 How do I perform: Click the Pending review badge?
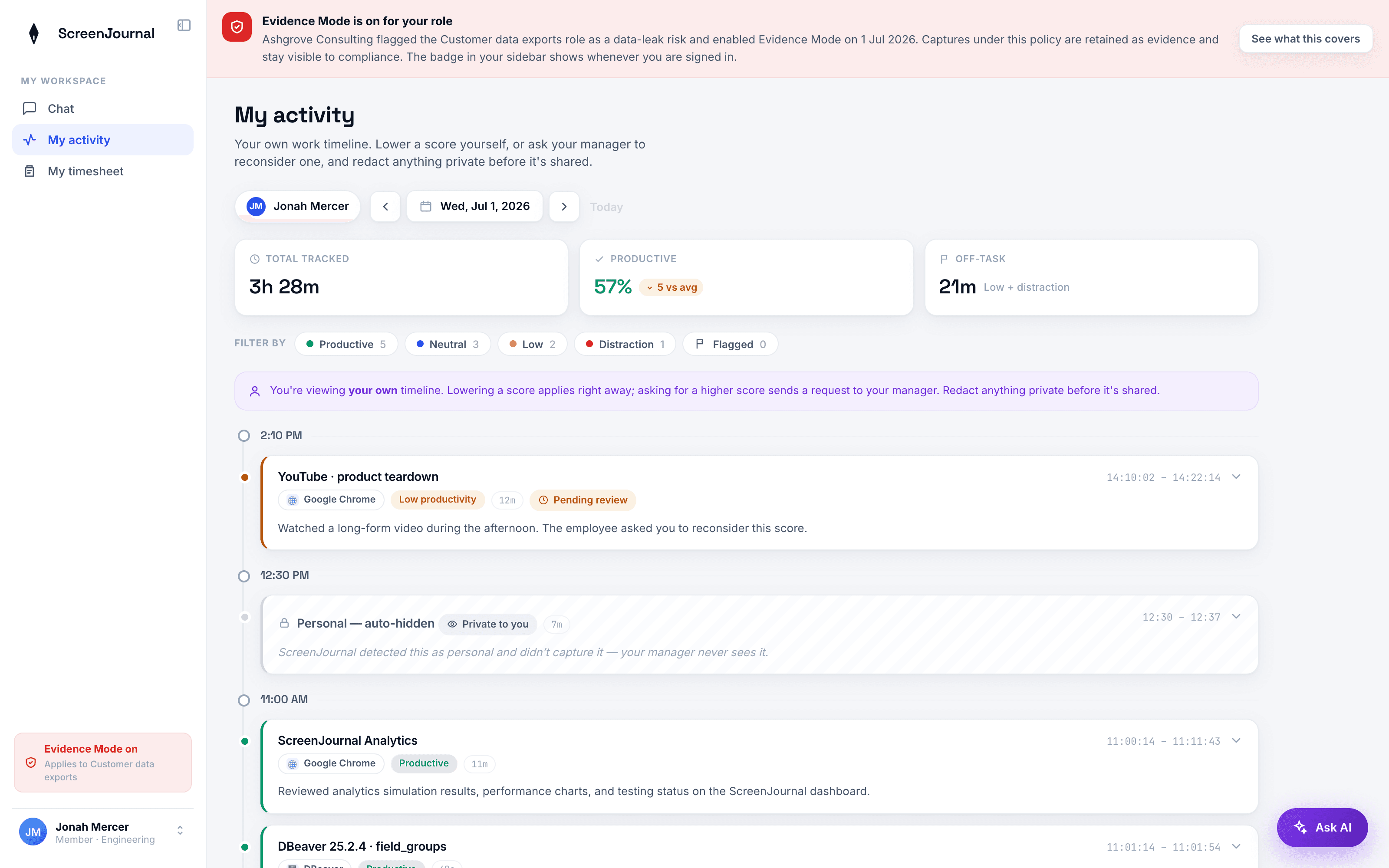(x=583, y=500)
